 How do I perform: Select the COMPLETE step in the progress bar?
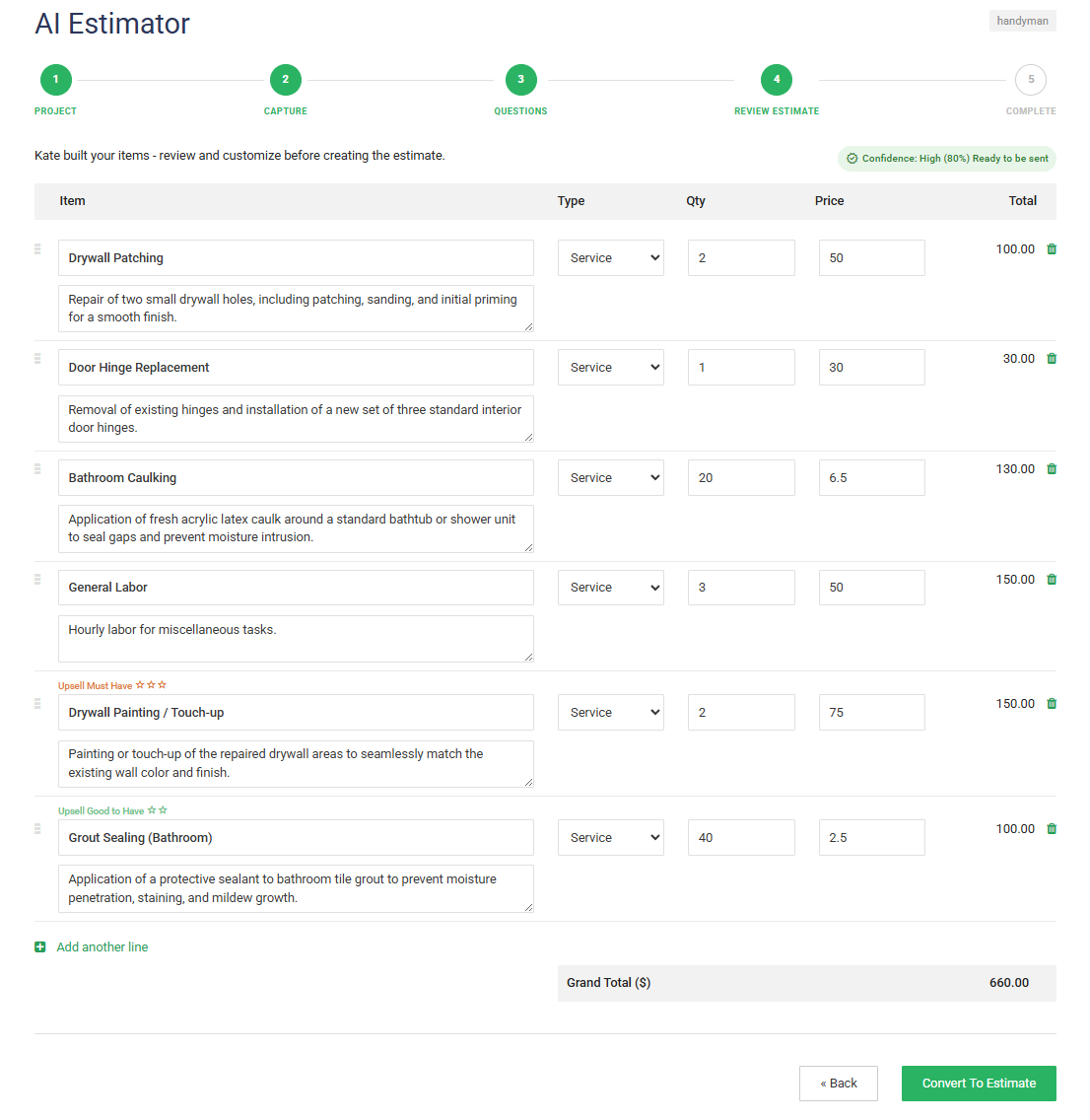pos(1030,79)
